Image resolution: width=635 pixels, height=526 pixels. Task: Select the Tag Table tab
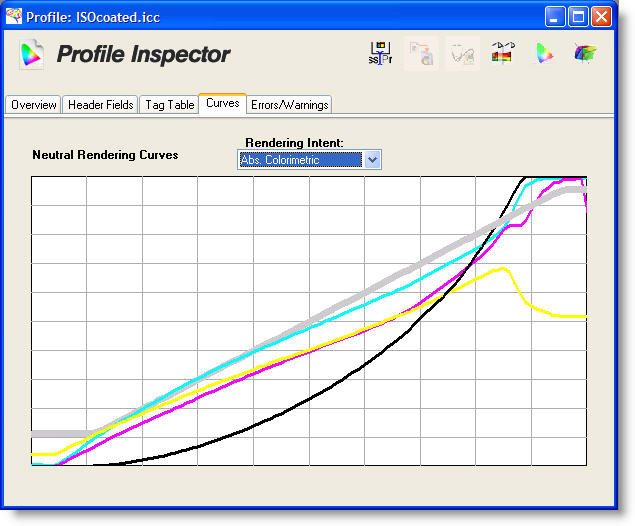(x=168, y=105)
